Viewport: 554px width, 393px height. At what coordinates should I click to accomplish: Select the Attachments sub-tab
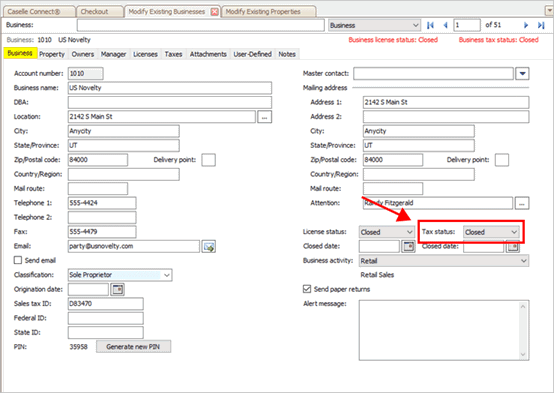pos(208,54)
